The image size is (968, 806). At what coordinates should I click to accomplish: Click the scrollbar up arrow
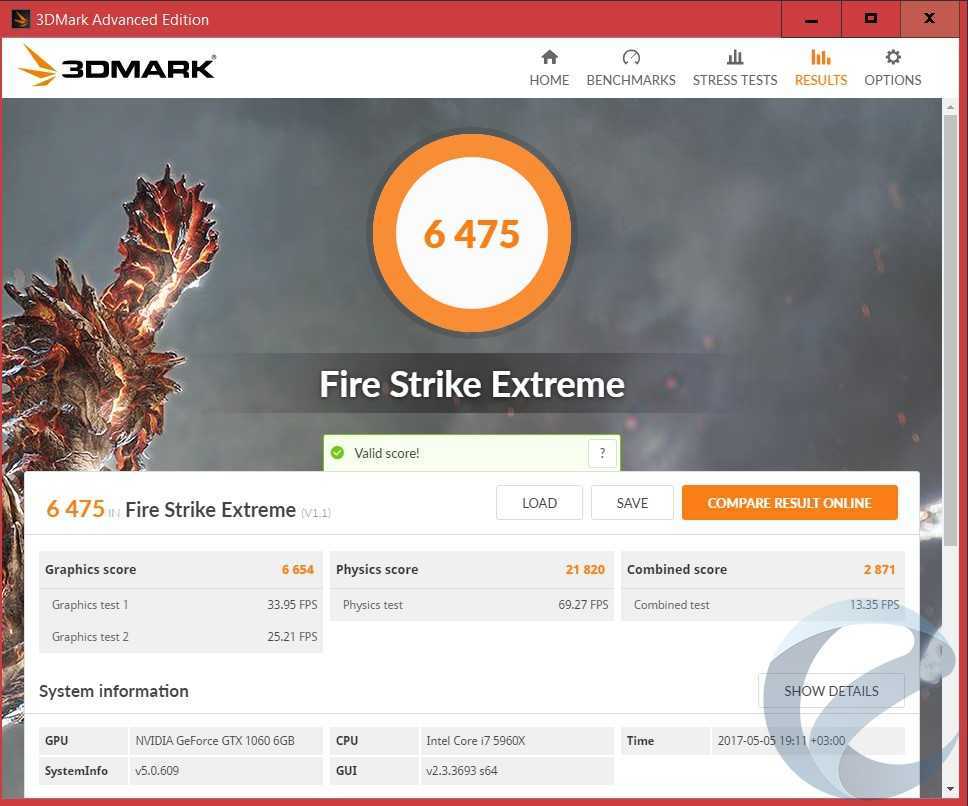[949, 107]
